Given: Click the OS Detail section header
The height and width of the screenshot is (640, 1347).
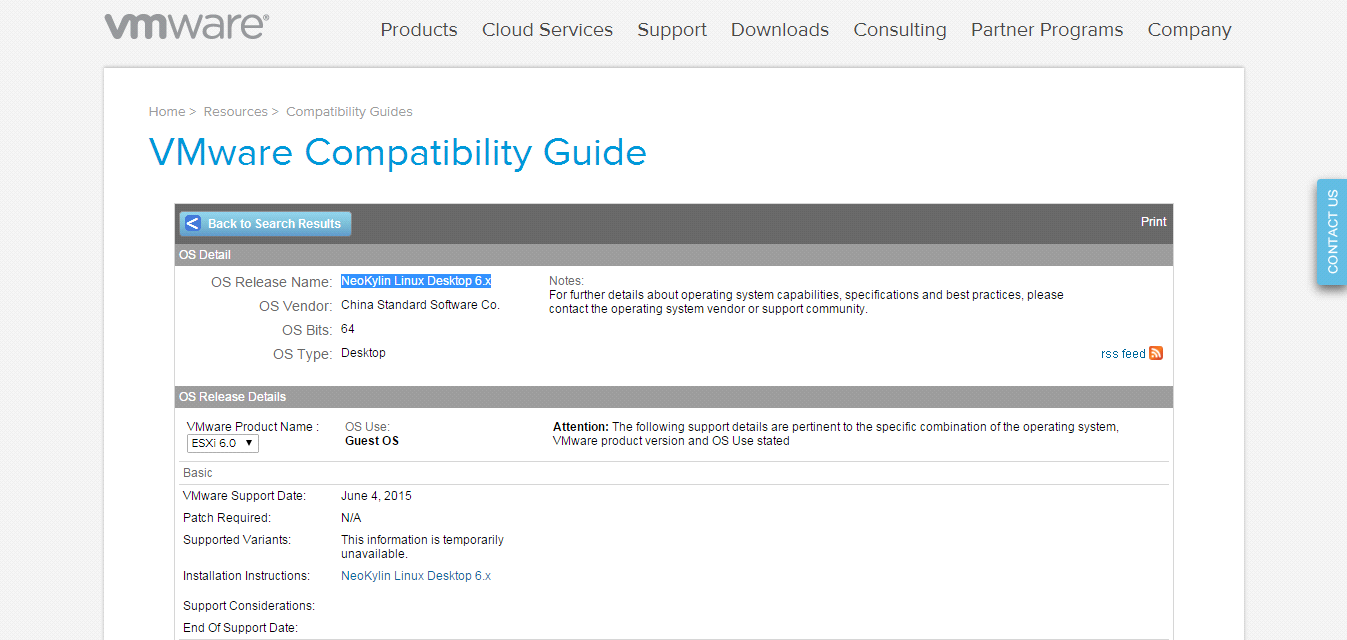Looking at the screenshot, I should [x=673, y=255].
